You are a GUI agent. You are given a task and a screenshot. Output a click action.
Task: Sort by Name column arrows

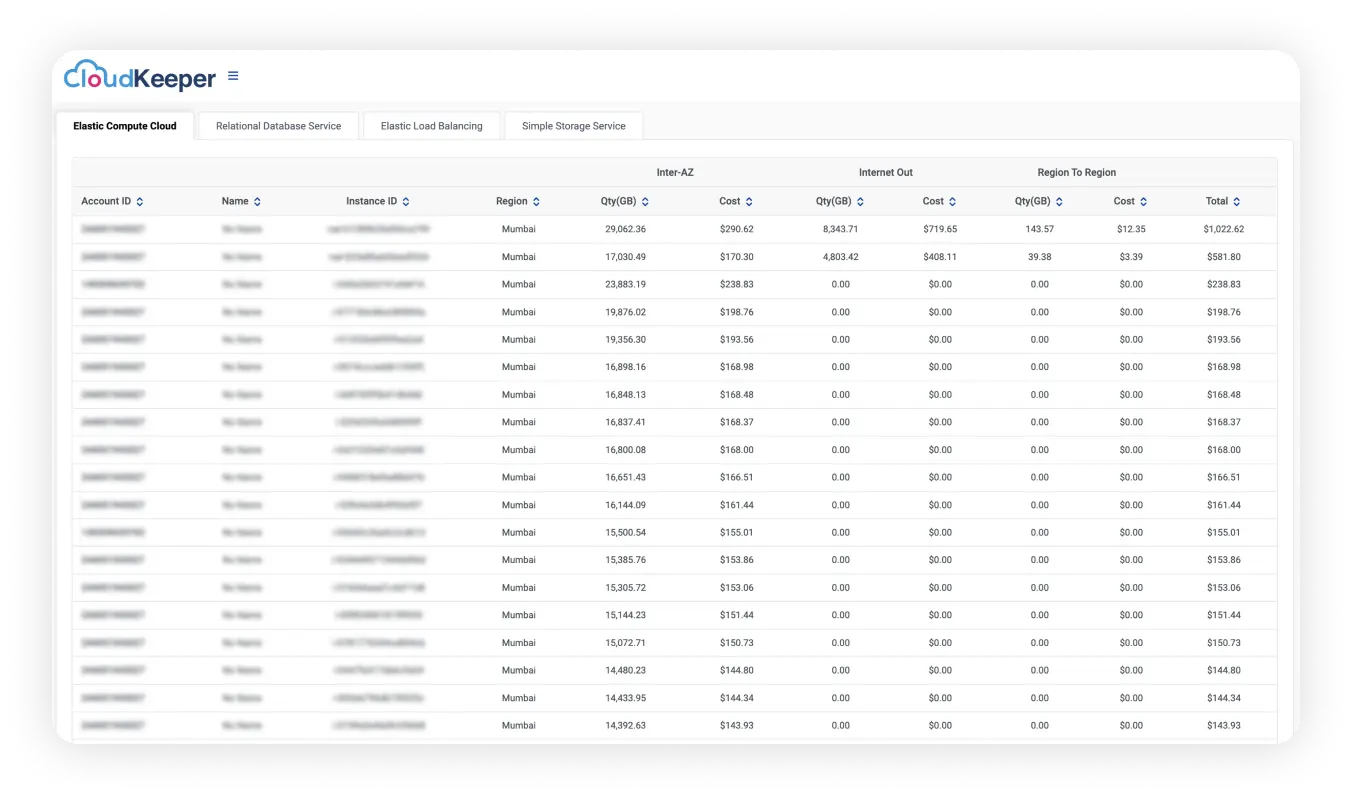coord(257,202)
